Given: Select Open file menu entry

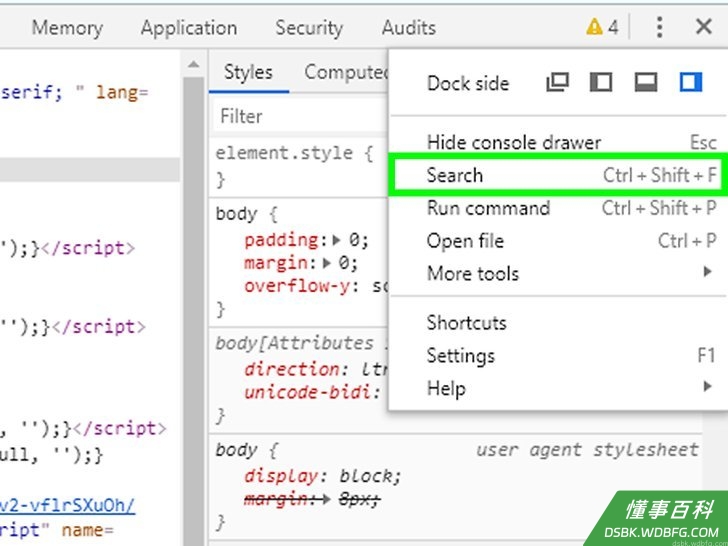Looking at the screenshot, I should [x=557, y=240].
